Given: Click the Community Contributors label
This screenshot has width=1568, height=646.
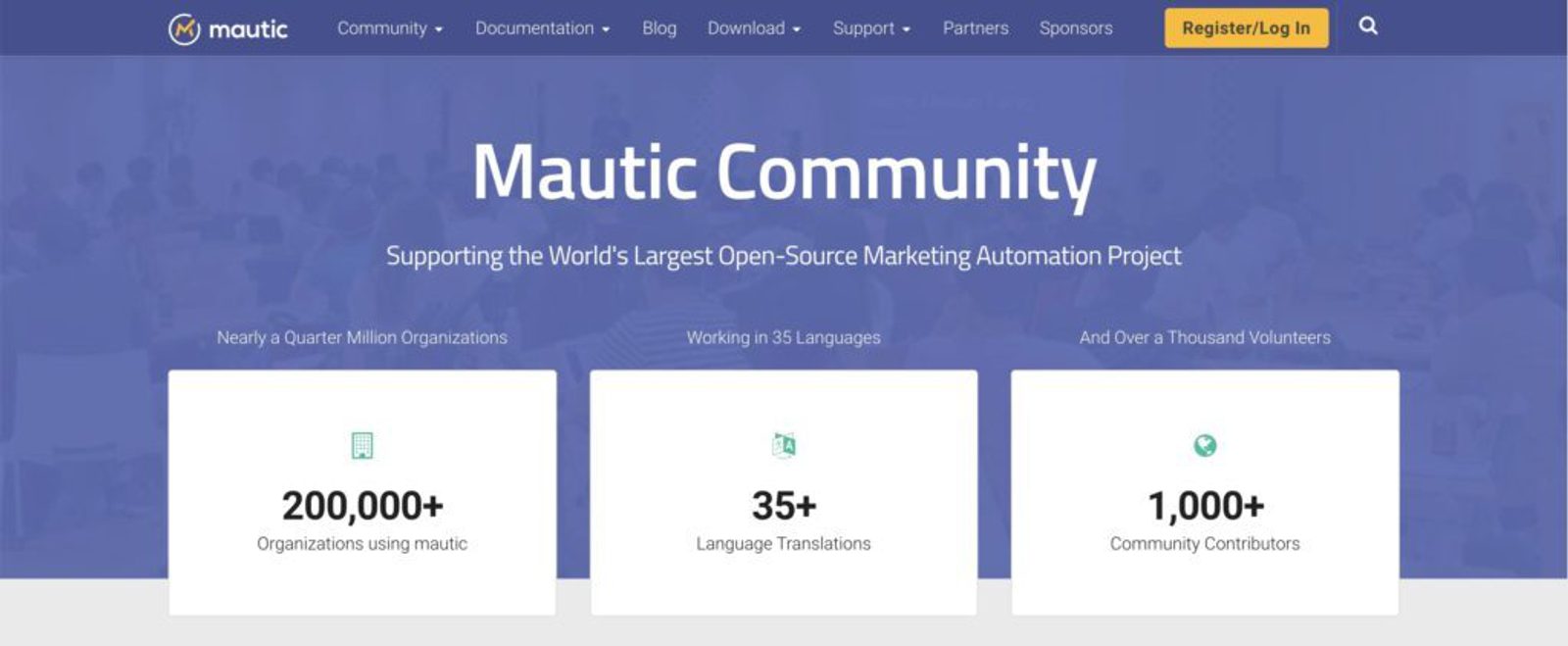Looking at the screenshot, I should tap(1204, 544).
